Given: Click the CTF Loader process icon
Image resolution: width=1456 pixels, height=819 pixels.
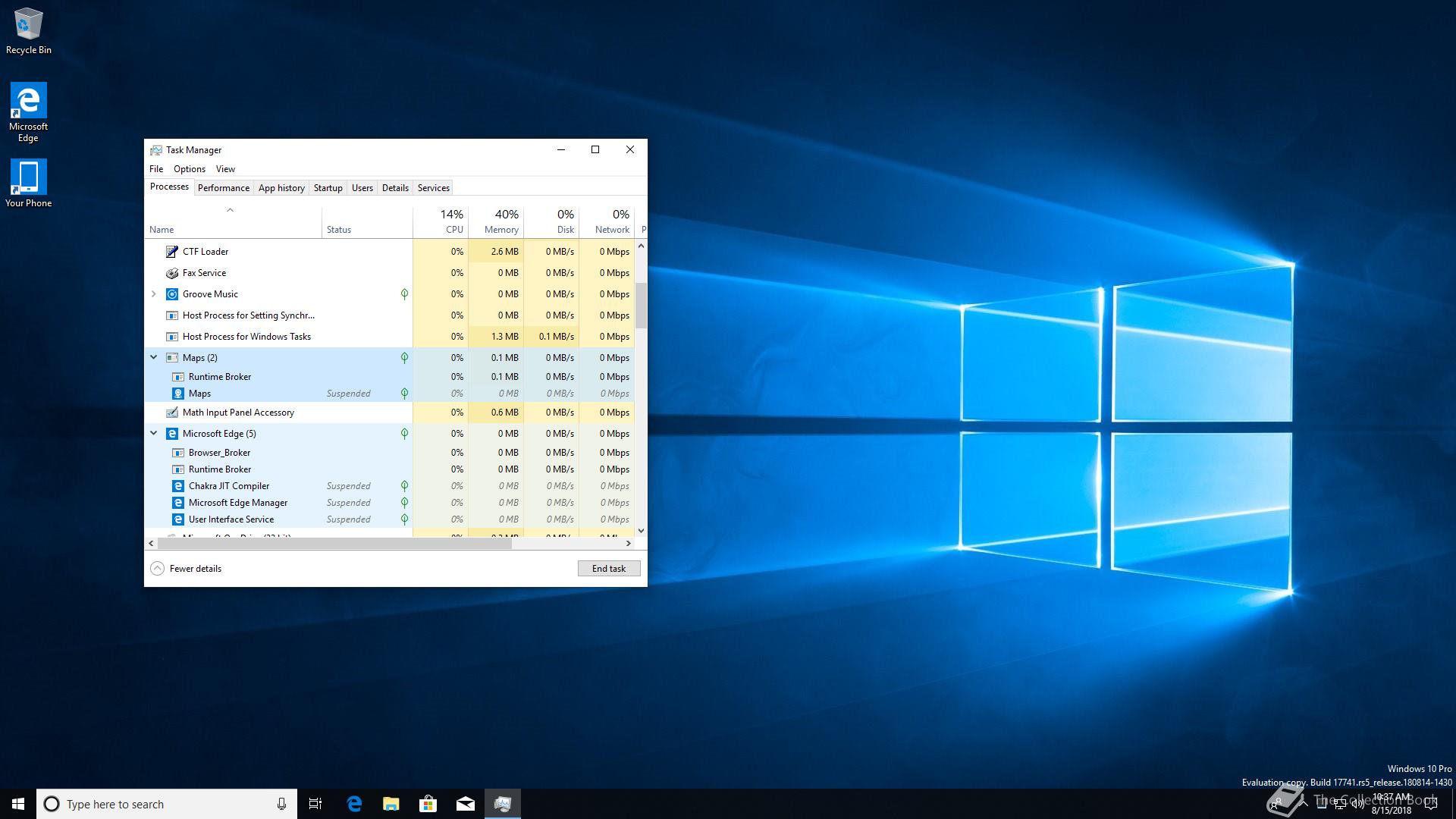Looking at the screenshot, I should pos(172,252).
